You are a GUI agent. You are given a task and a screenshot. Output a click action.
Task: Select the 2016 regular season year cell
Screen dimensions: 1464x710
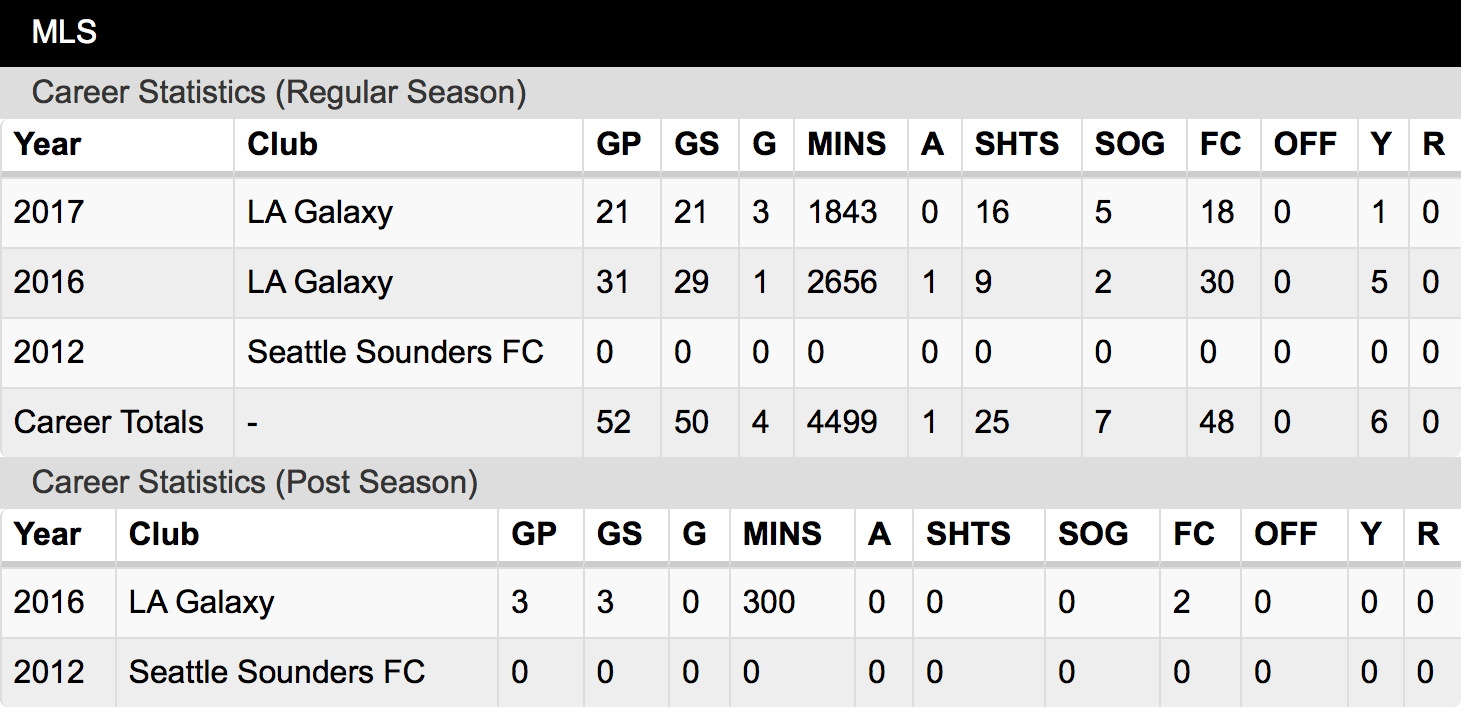click(x=49, y=282)
